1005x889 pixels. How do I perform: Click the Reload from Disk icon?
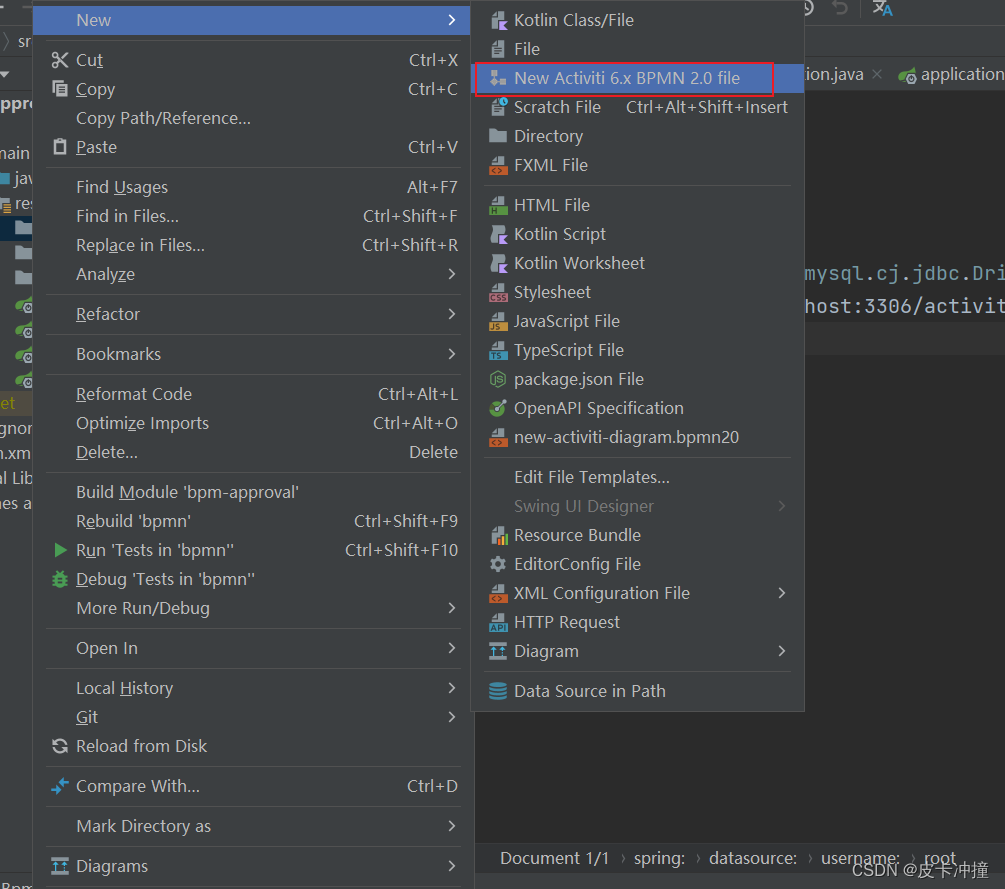pos(60,746)
